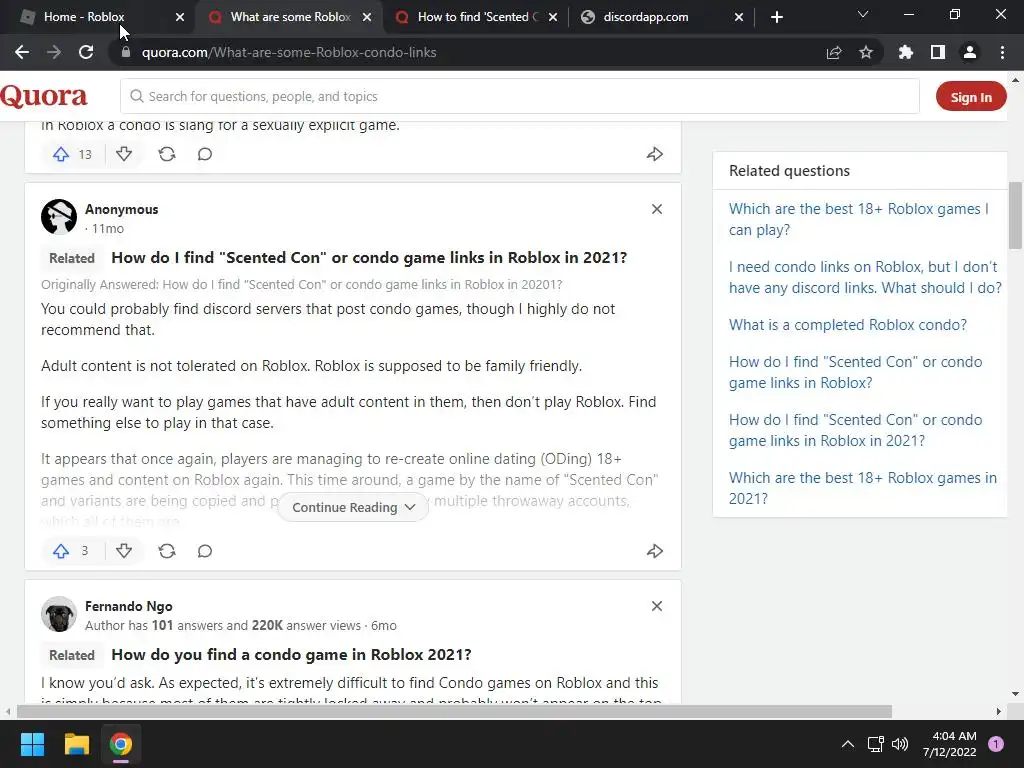Reshare the Anonymous answer

point(167,551)
